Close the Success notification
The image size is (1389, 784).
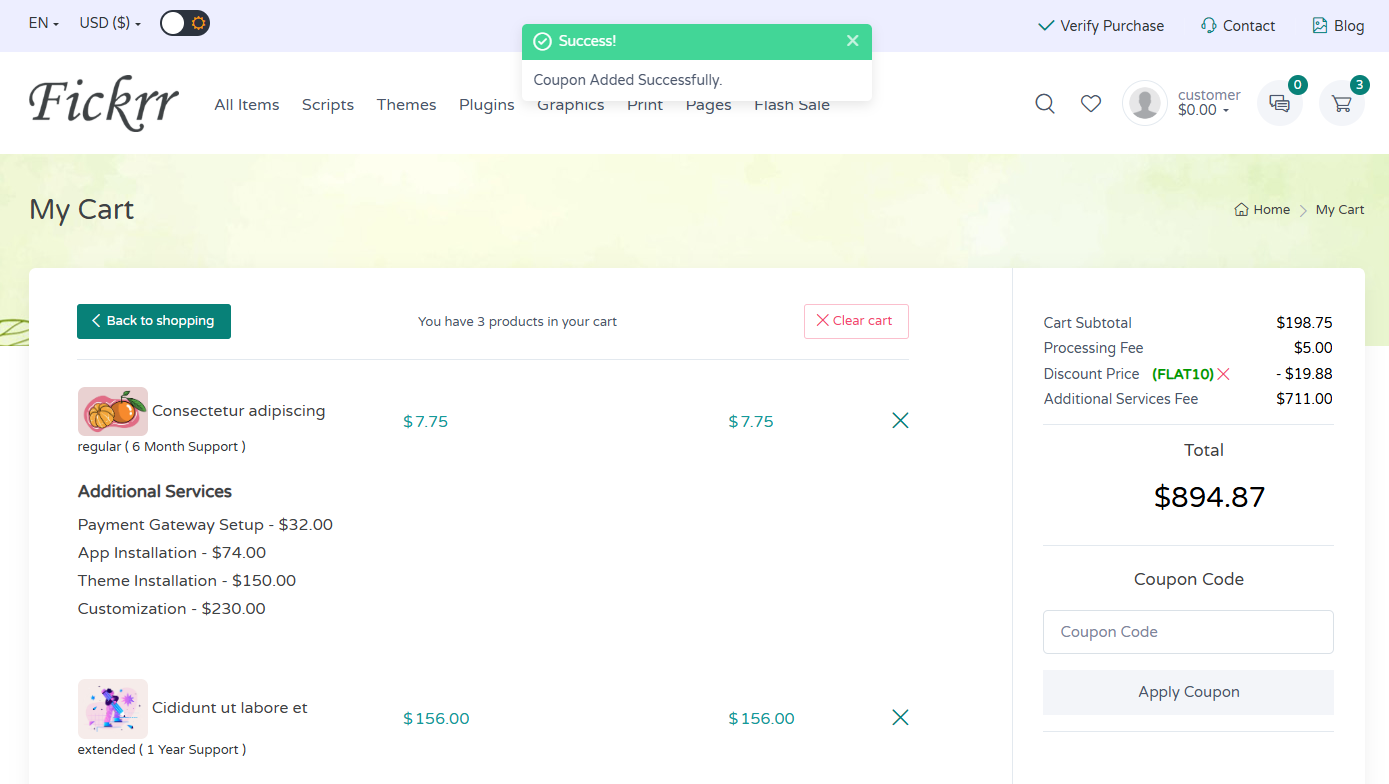pos(852,41)
